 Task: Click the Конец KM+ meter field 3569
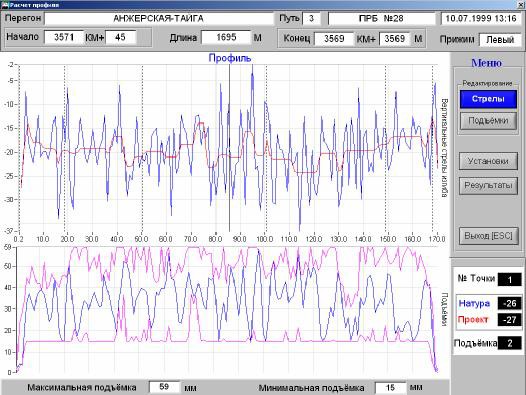coord(394,38)
